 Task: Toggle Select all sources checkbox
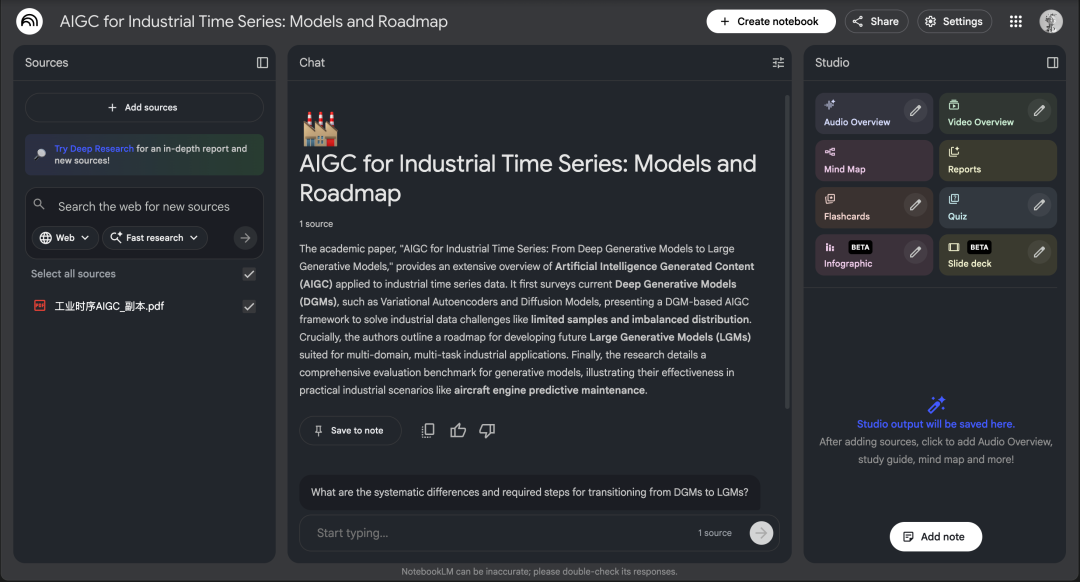click(249, 274)
